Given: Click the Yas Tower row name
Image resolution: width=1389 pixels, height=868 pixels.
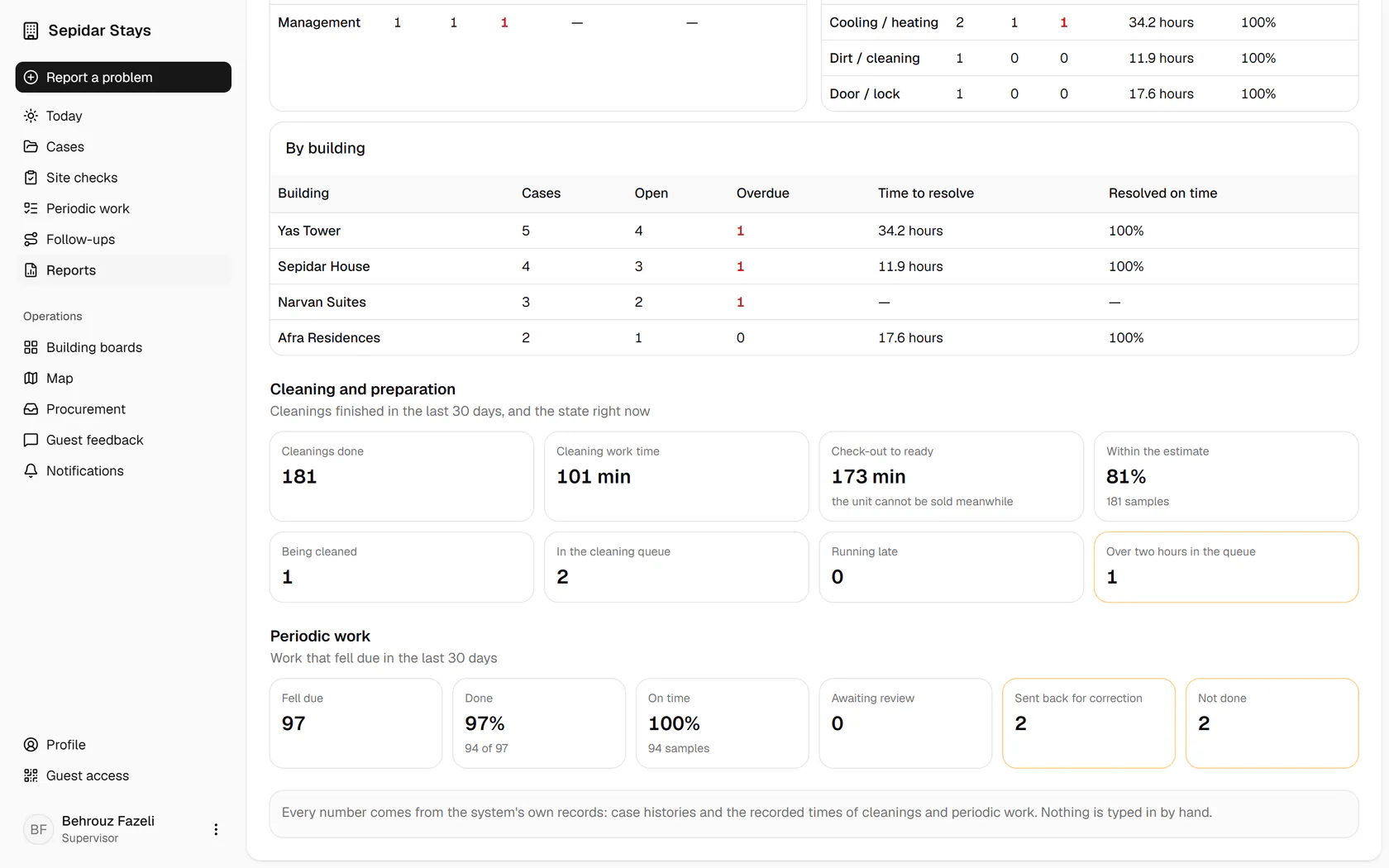Looking at the screenshot, I should click(x=309, y=231).
